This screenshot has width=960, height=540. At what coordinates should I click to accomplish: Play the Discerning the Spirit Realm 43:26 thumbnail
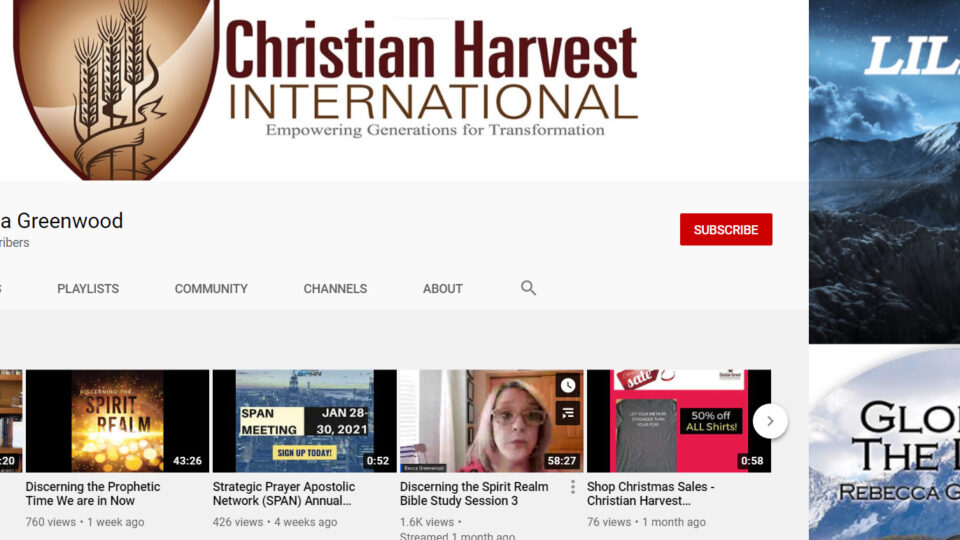pos(117,421)
